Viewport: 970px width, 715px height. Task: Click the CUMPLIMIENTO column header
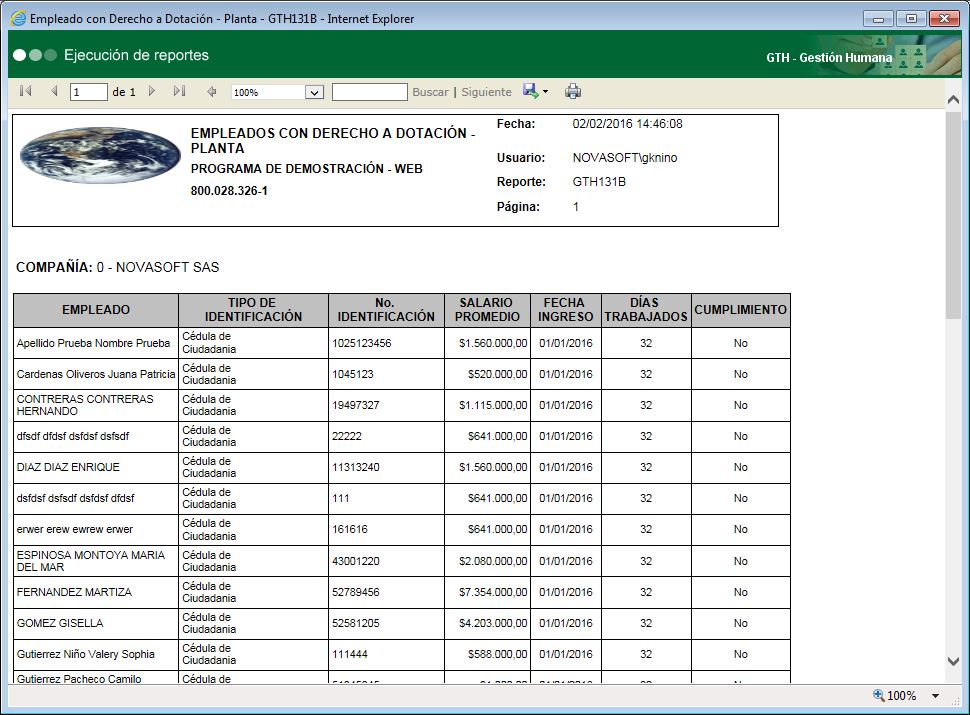point(740,310)
